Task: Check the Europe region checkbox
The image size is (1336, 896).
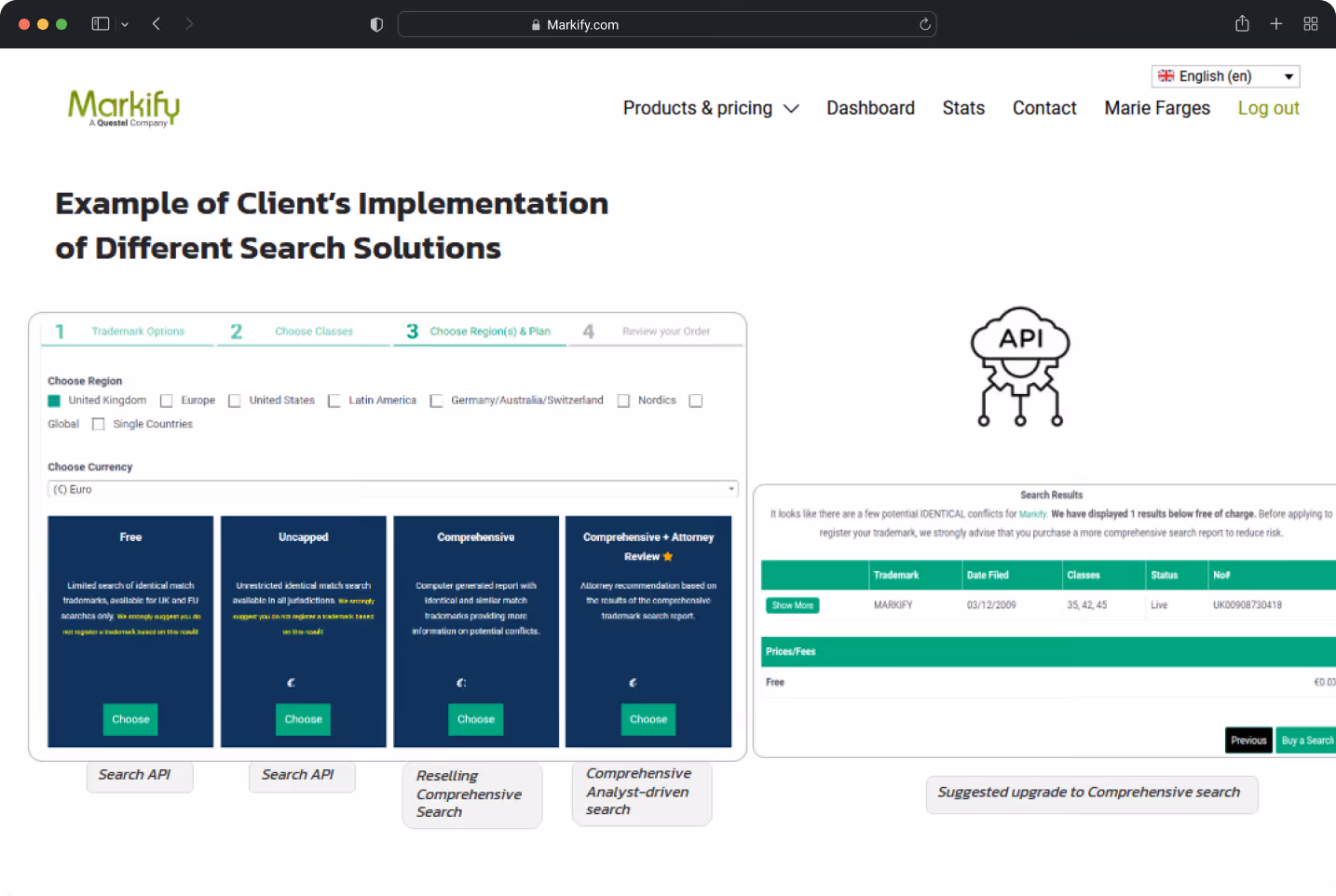Action: [x=167, y=400]
